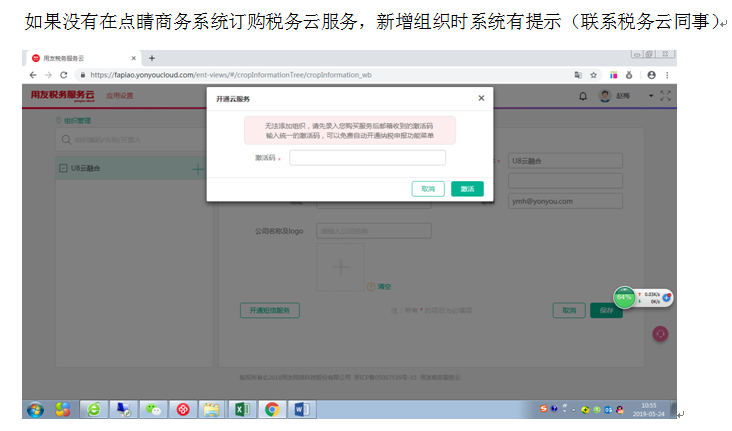This screenshot has width=732, height=431.
Task: Click the address bar URL
Action: pos(231,75)
